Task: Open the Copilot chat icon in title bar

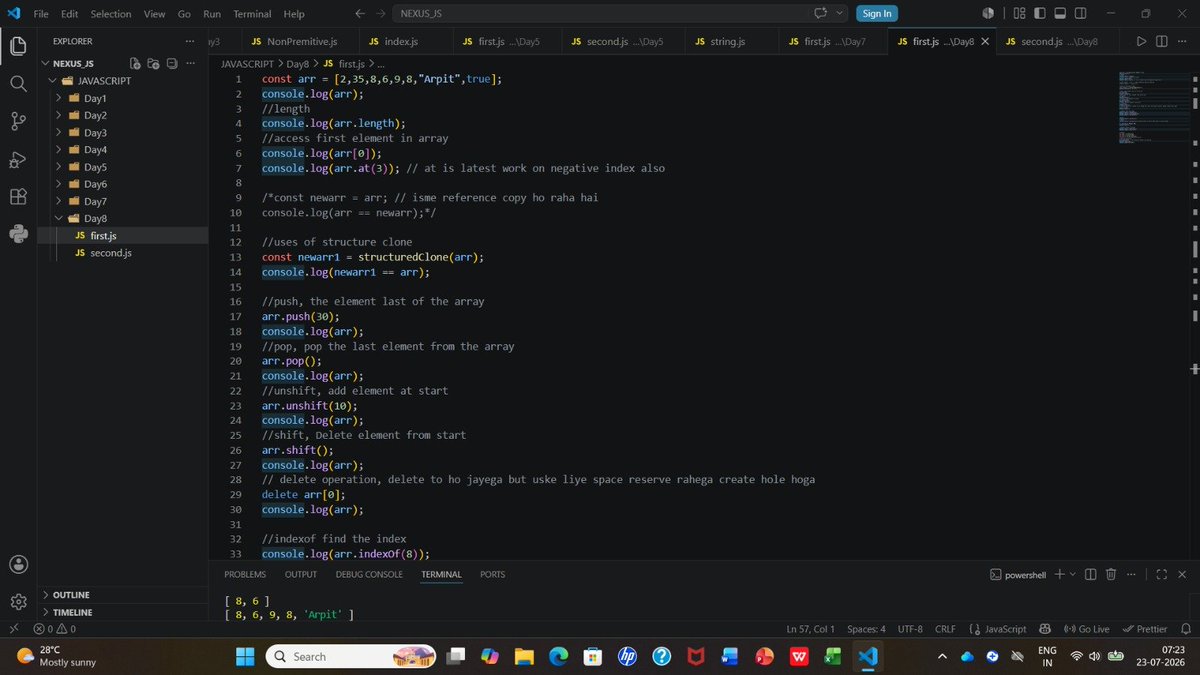Action: tap(821, 13)
